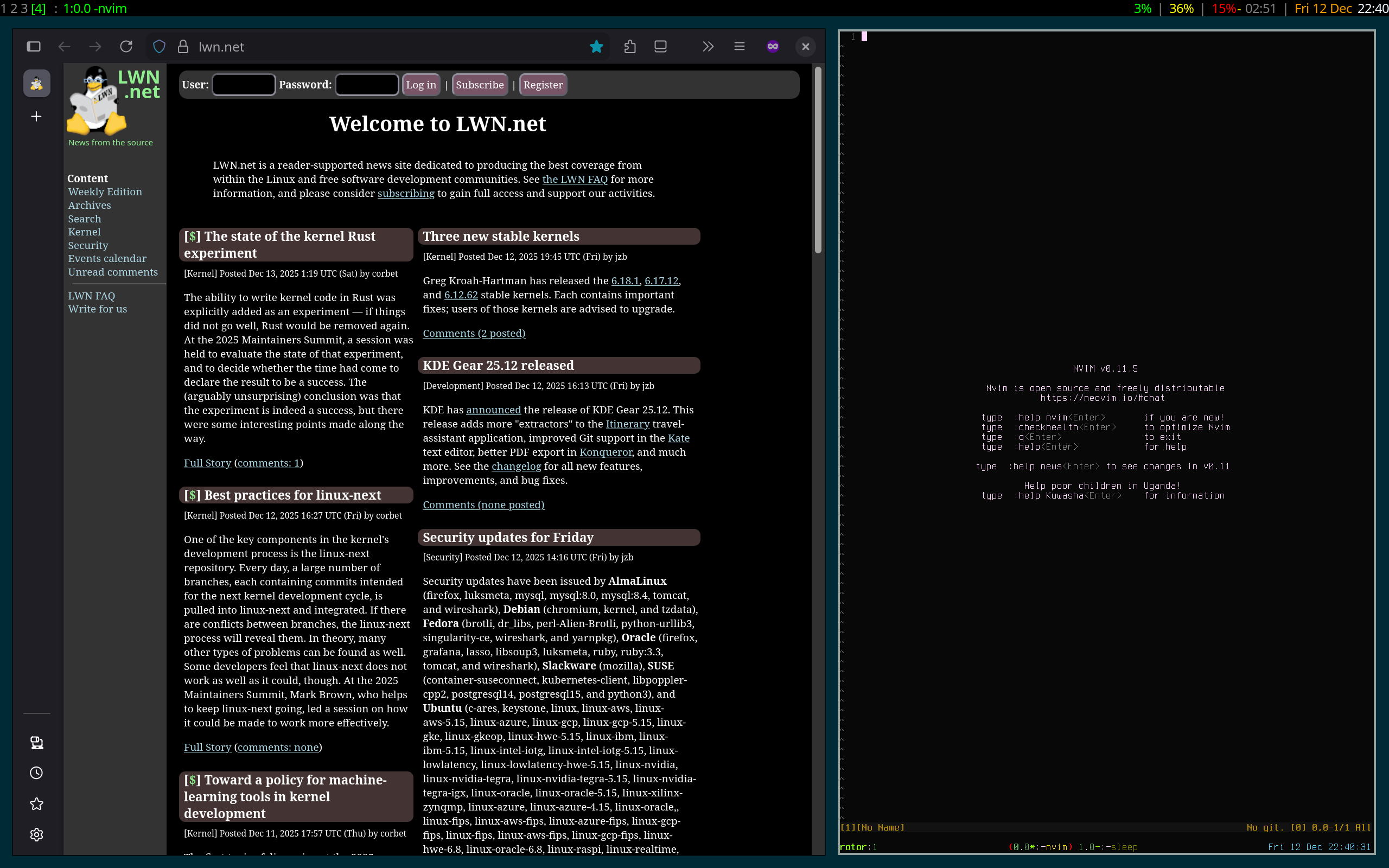1389x868 pixels.
Task: Open the Kernel section in Content menu
Action: coord(84,232)
